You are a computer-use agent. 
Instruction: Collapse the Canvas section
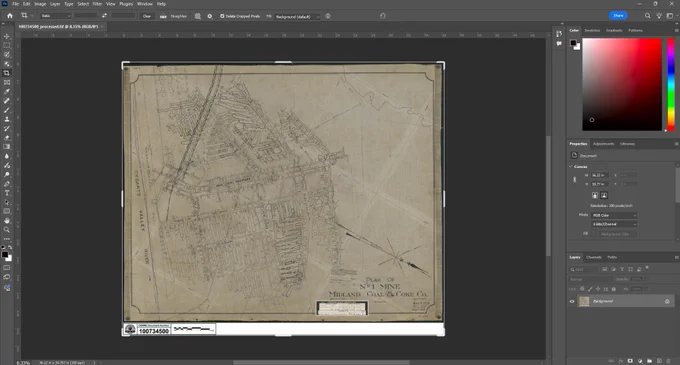[x=570, y=166]
